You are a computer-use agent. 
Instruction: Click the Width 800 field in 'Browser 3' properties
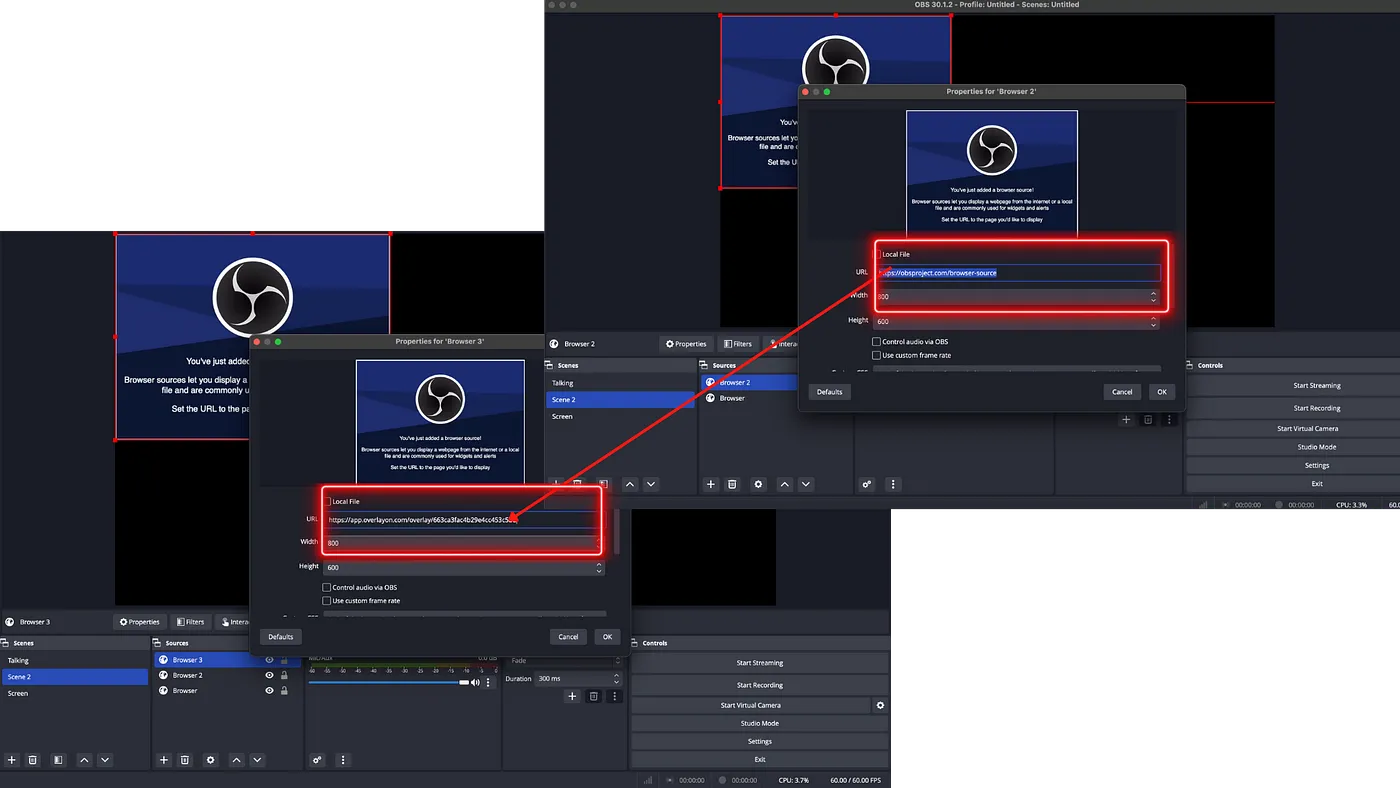coord(464,543)
